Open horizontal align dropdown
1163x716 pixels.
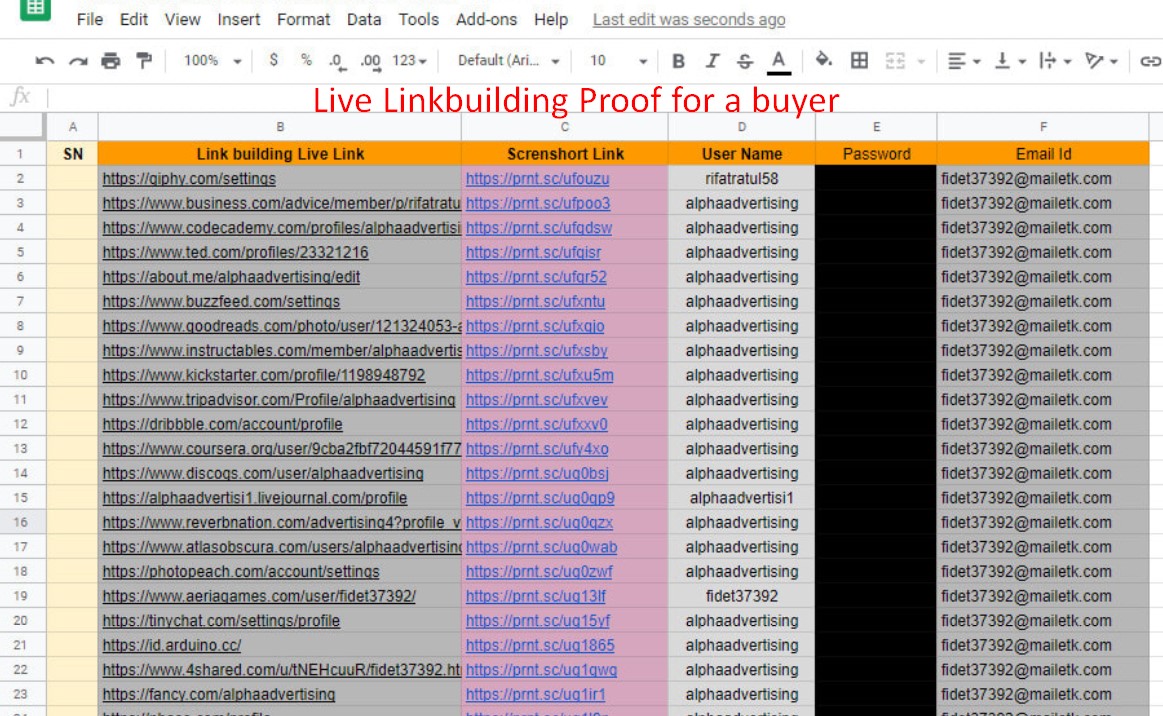(x=963, y=61)
